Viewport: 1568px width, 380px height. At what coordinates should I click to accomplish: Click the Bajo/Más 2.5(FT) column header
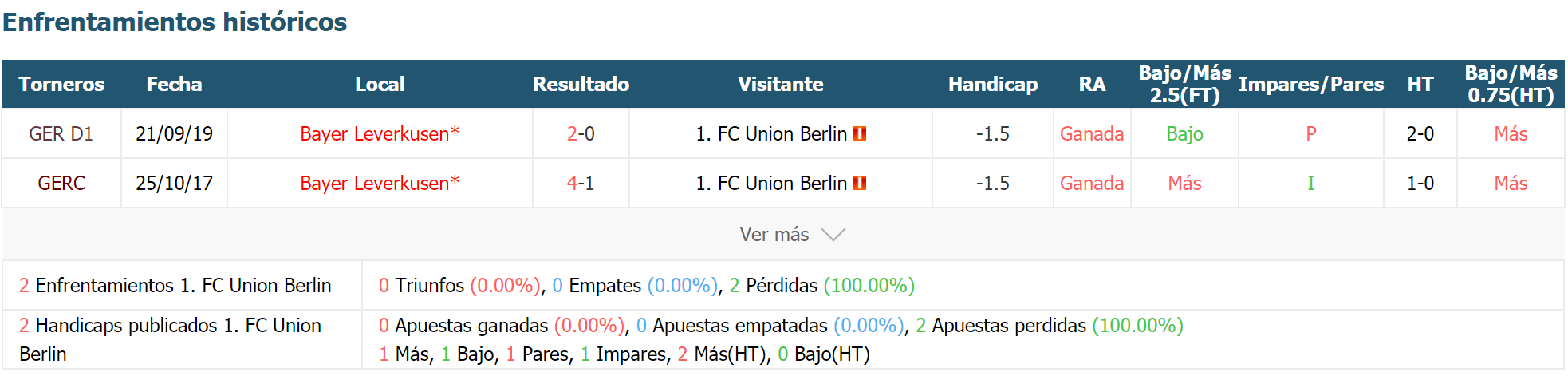(x=1184, y=84)
